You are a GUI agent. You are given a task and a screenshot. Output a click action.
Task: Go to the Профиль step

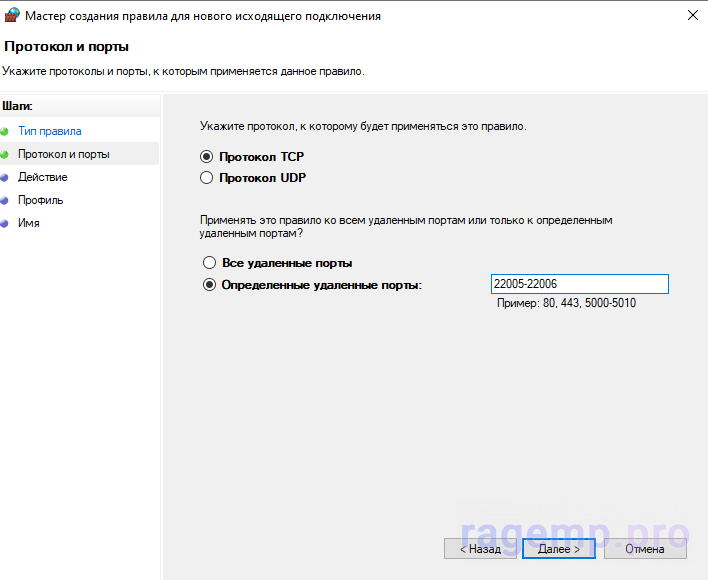41,200
